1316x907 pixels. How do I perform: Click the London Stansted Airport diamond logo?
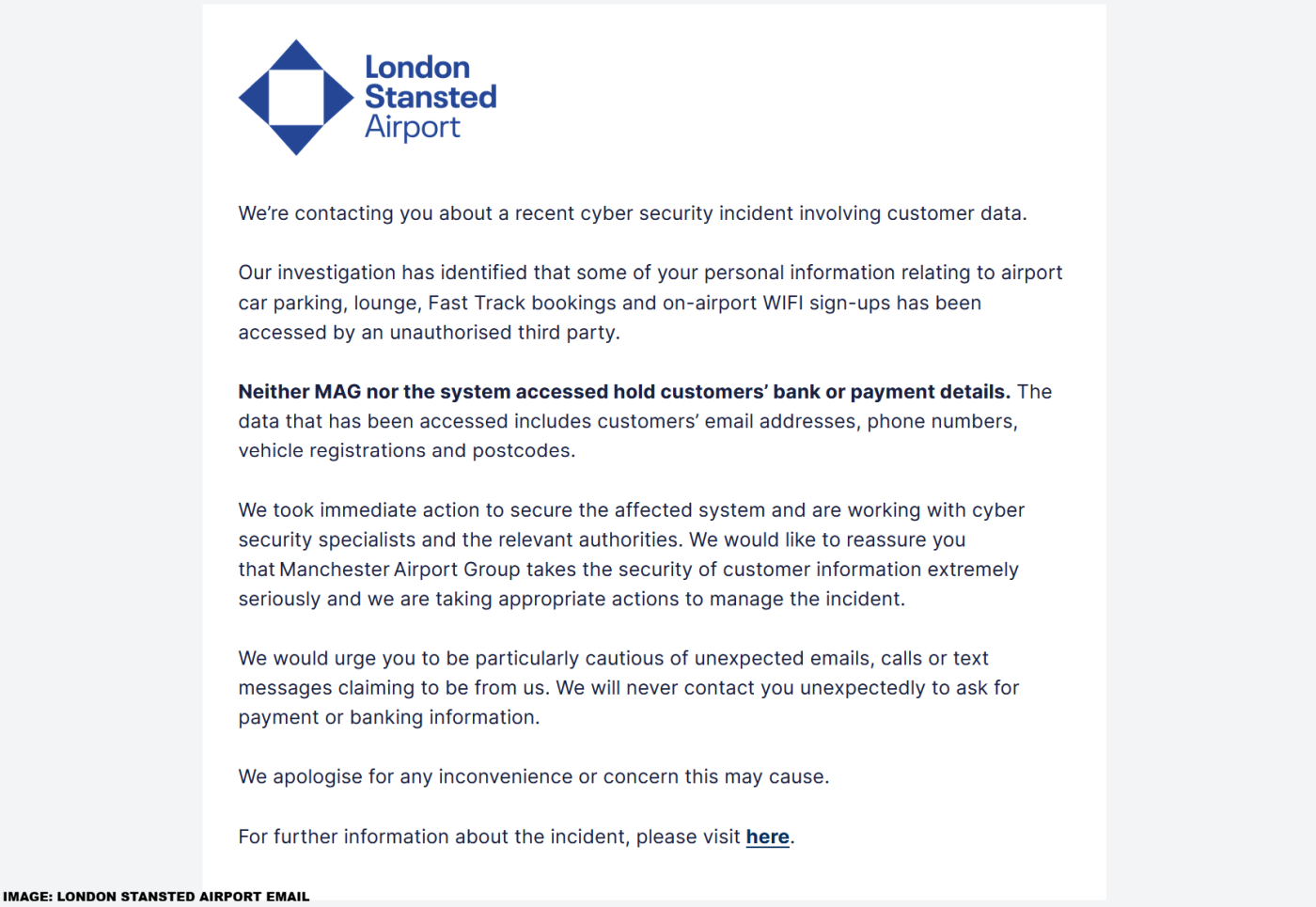(296, 97)
